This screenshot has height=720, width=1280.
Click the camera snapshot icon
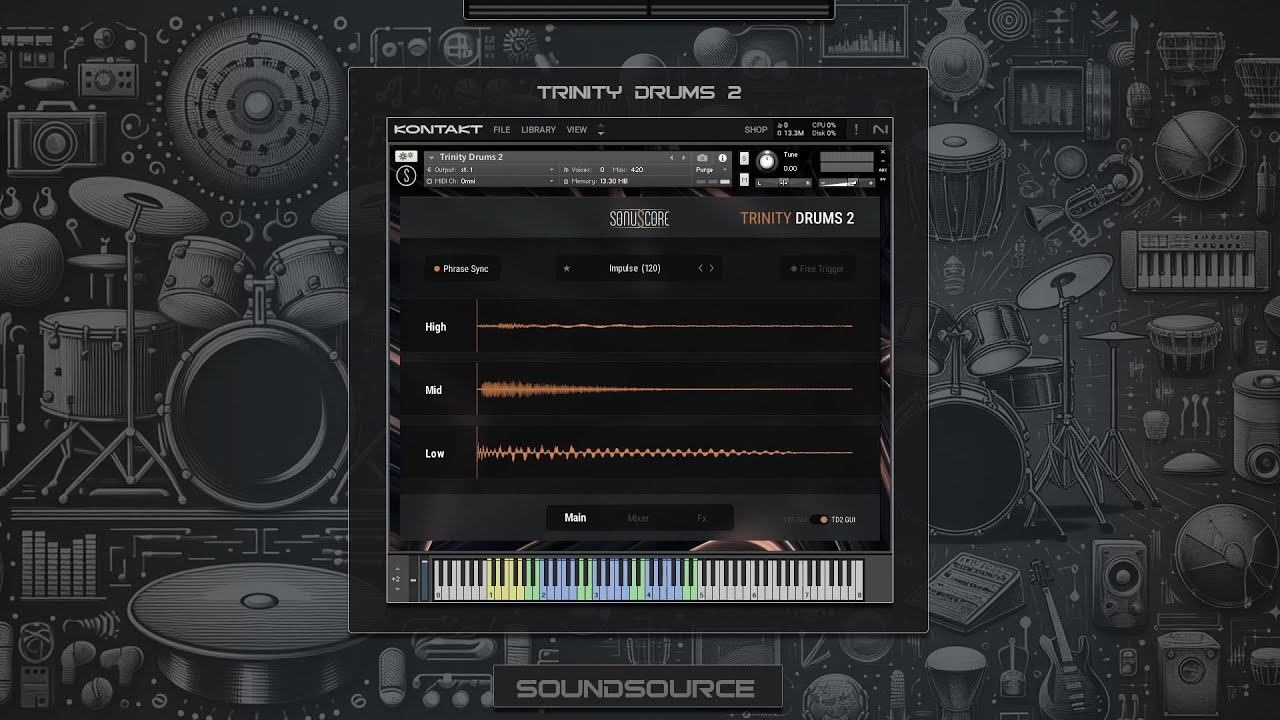pos(702,158)
